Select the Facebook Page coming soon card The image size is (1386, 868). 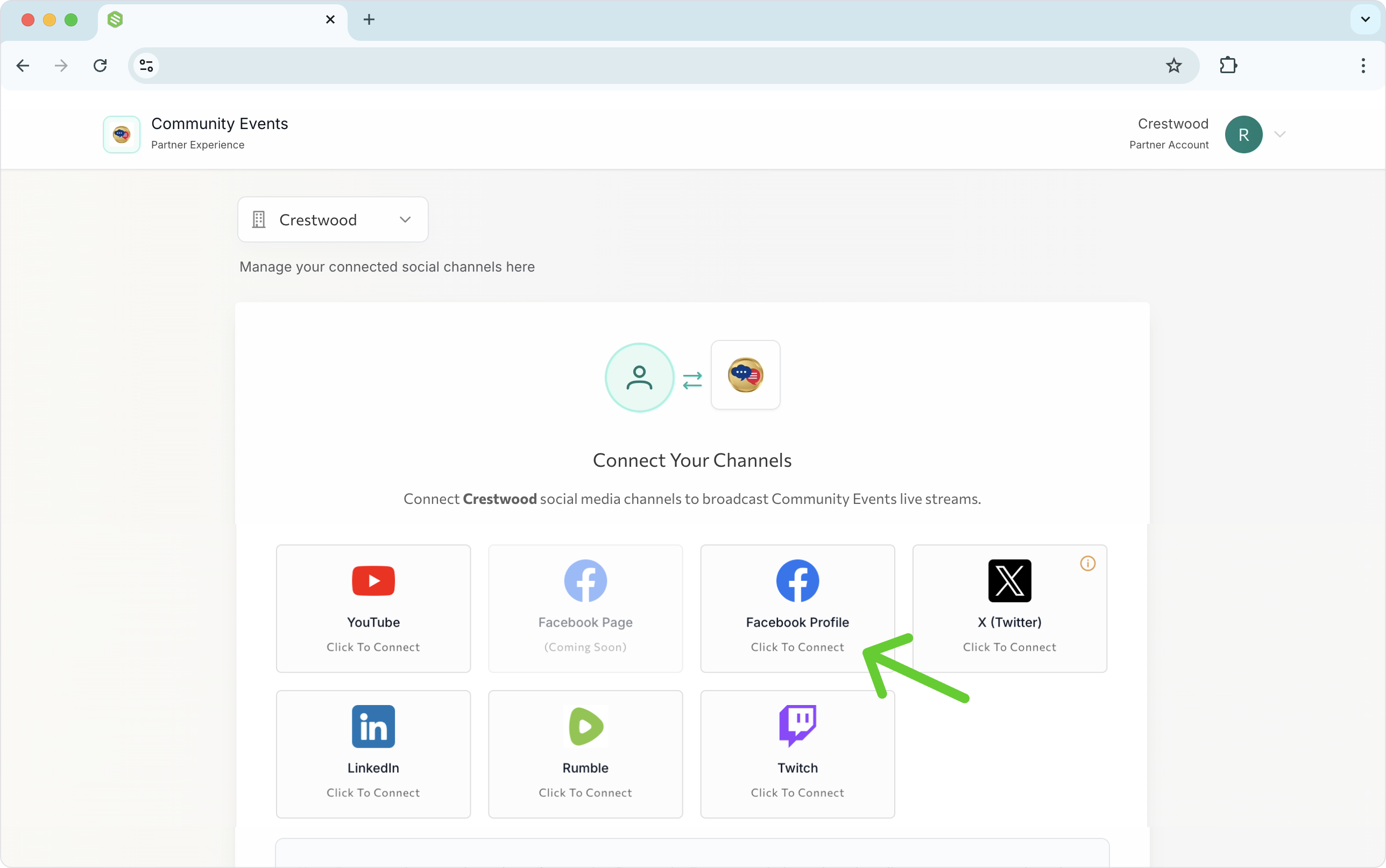coord(585,609)
